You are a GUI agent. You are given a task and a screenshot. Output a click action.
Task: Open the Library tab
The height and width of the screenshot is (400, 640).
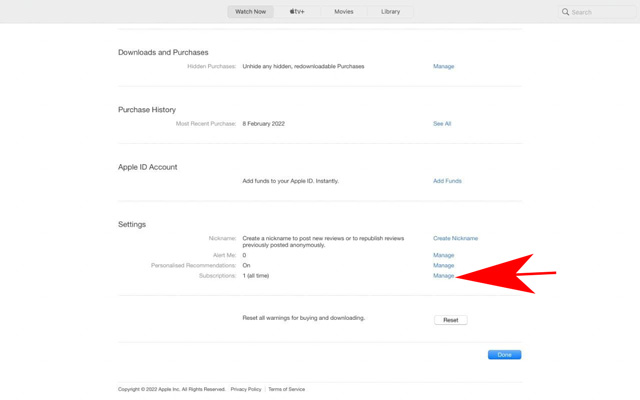(390, 11)
